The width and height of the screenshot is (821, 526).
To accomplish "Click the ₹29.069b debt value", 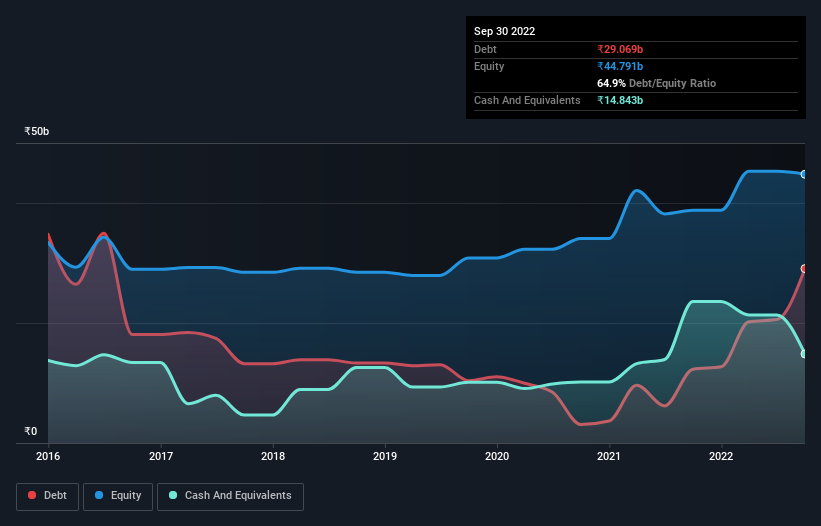I will tap(620, 49).
